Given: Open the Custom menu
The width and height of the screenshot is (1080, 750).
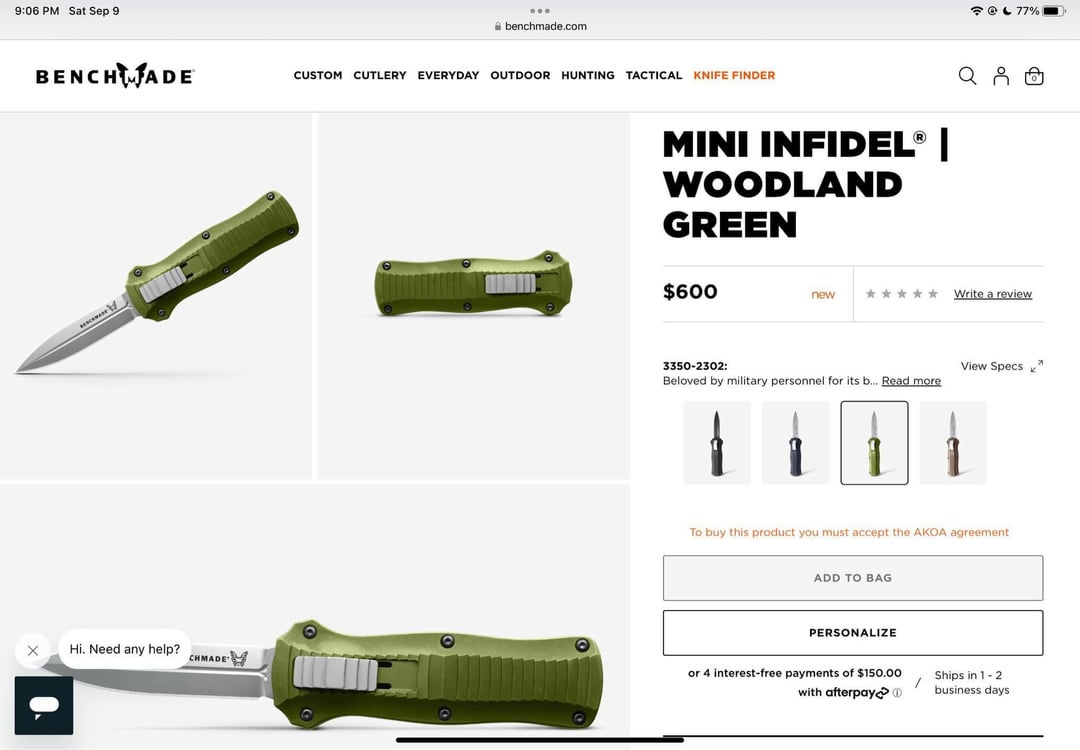Looking at the screenshot, I should pyautogui.click(x=318, y=75).
